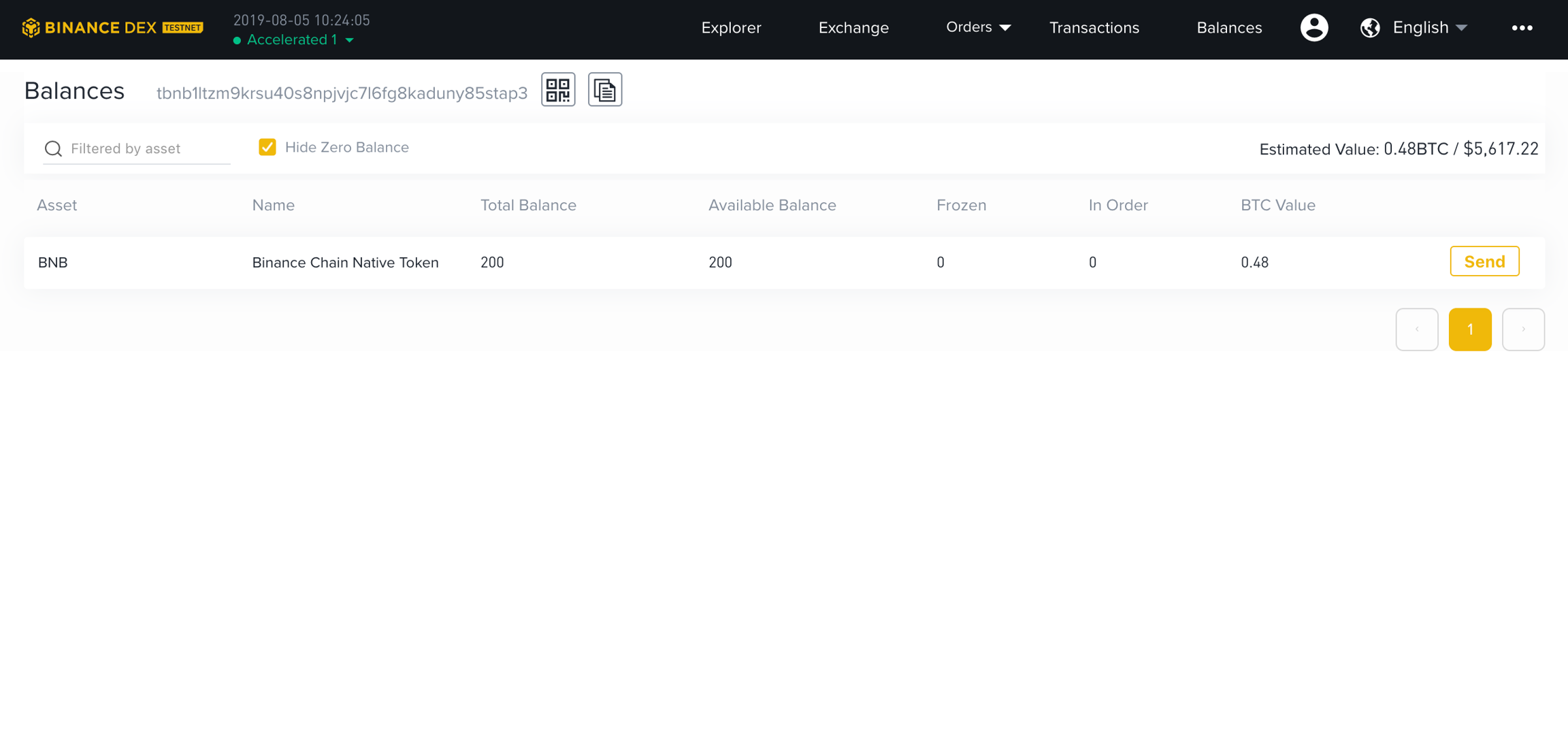This screenshot has height=744, width=1568.
Task: Focus the Filtered by asset field
Action: (146, 148)
